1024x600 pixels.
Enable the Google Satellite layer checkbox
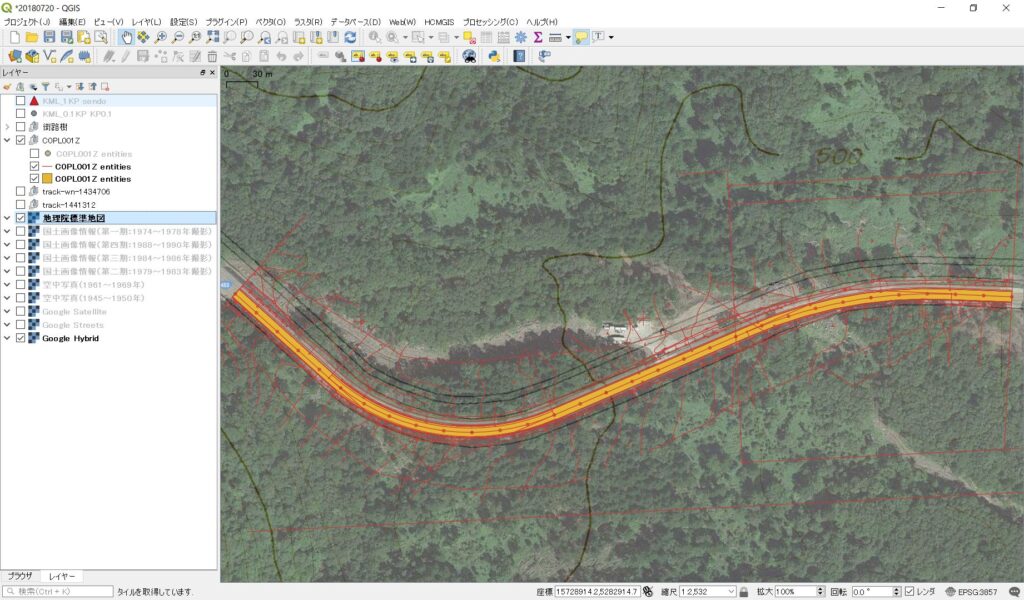tap(21, 312)
